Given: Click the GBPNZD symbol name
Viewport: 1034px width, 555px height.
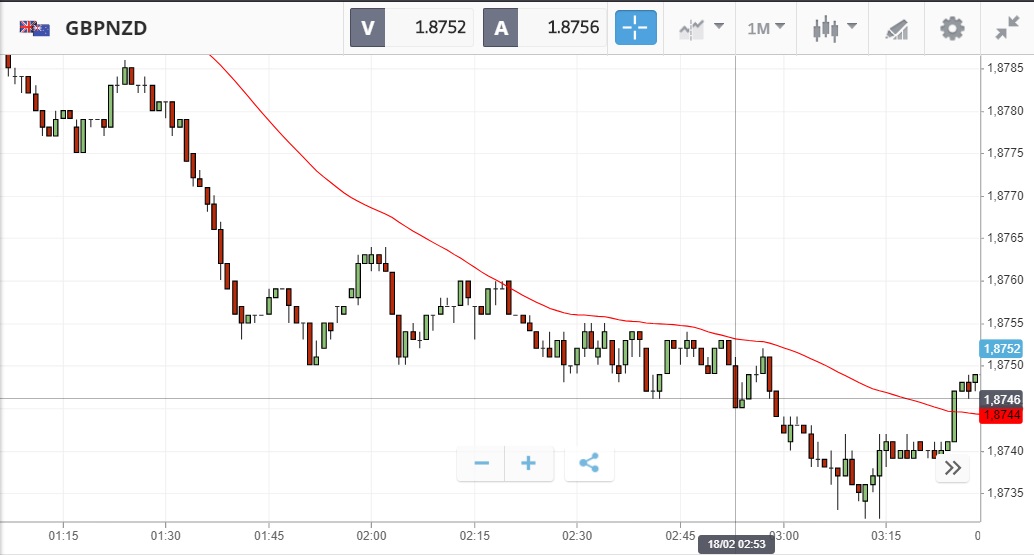Looking at the screenshot, I should [x=106, y=28].
